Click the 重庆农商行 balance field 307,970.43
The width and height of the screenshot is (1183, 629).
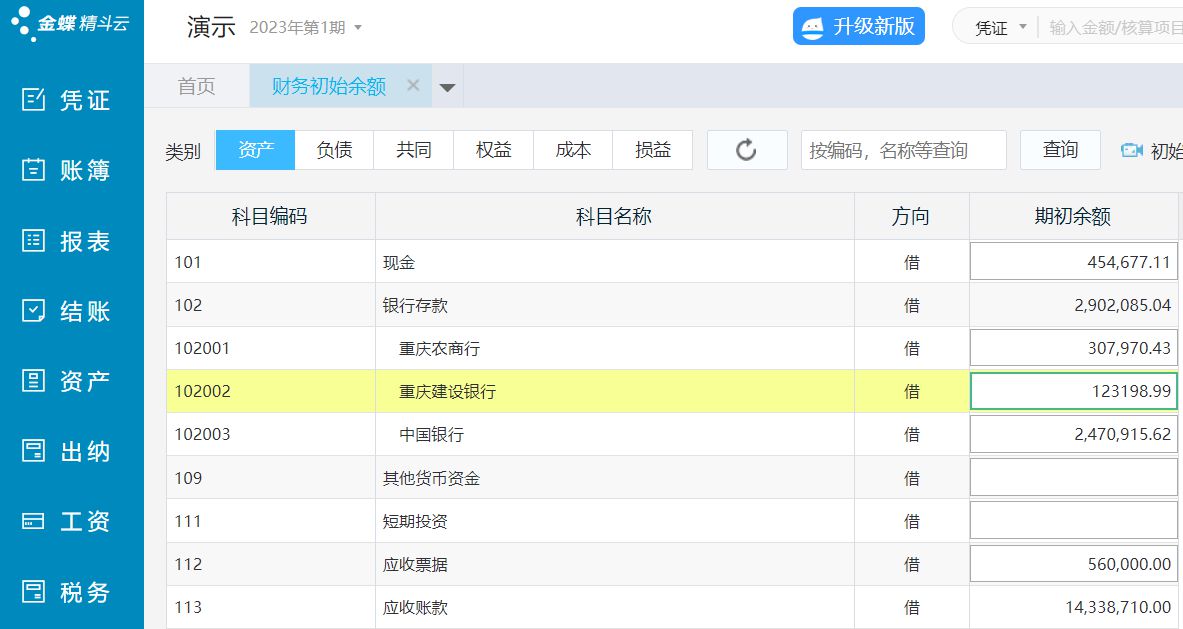(1074, 348)
